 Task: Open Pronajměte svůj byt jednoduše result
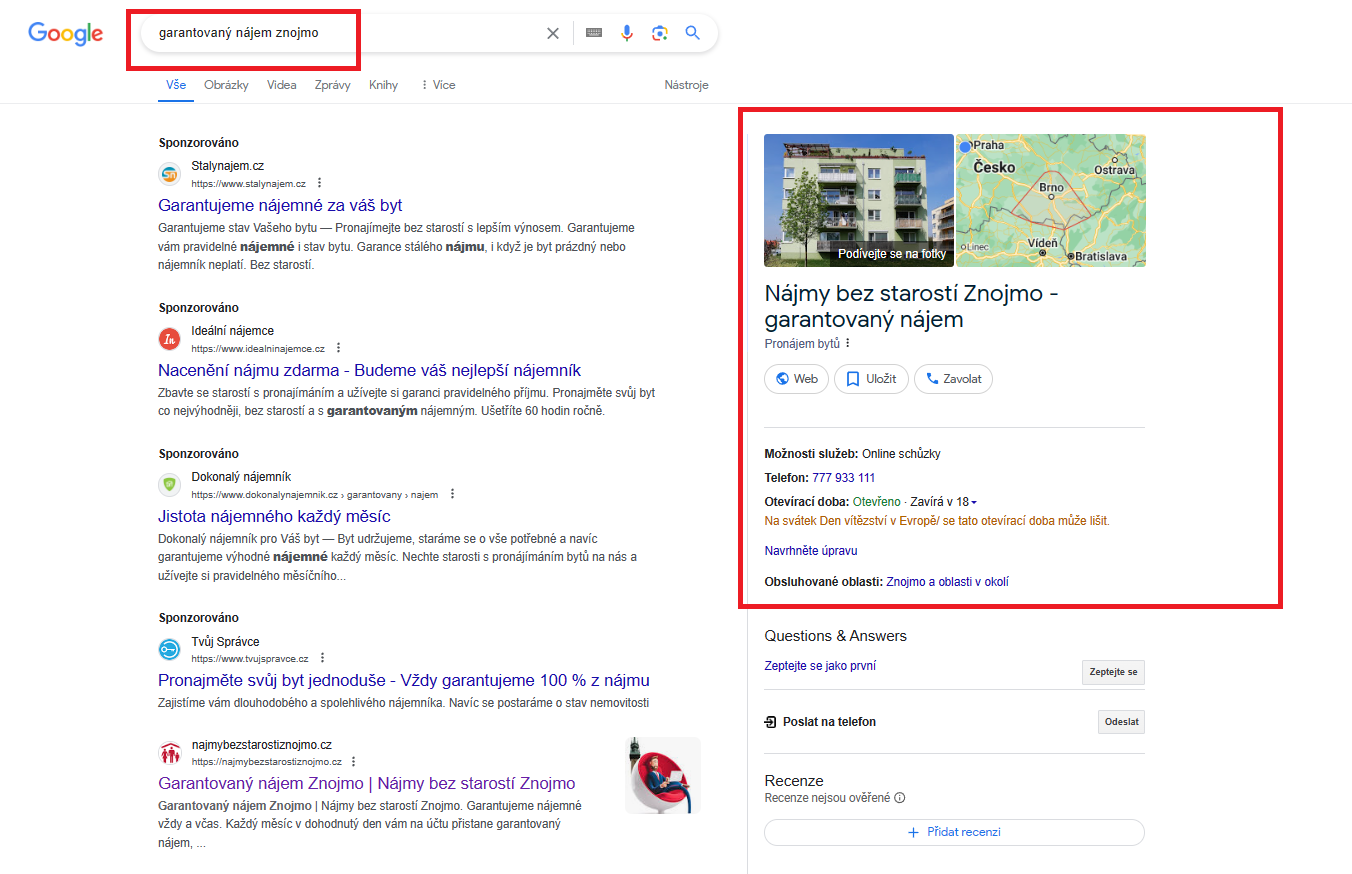coord(404,680)
